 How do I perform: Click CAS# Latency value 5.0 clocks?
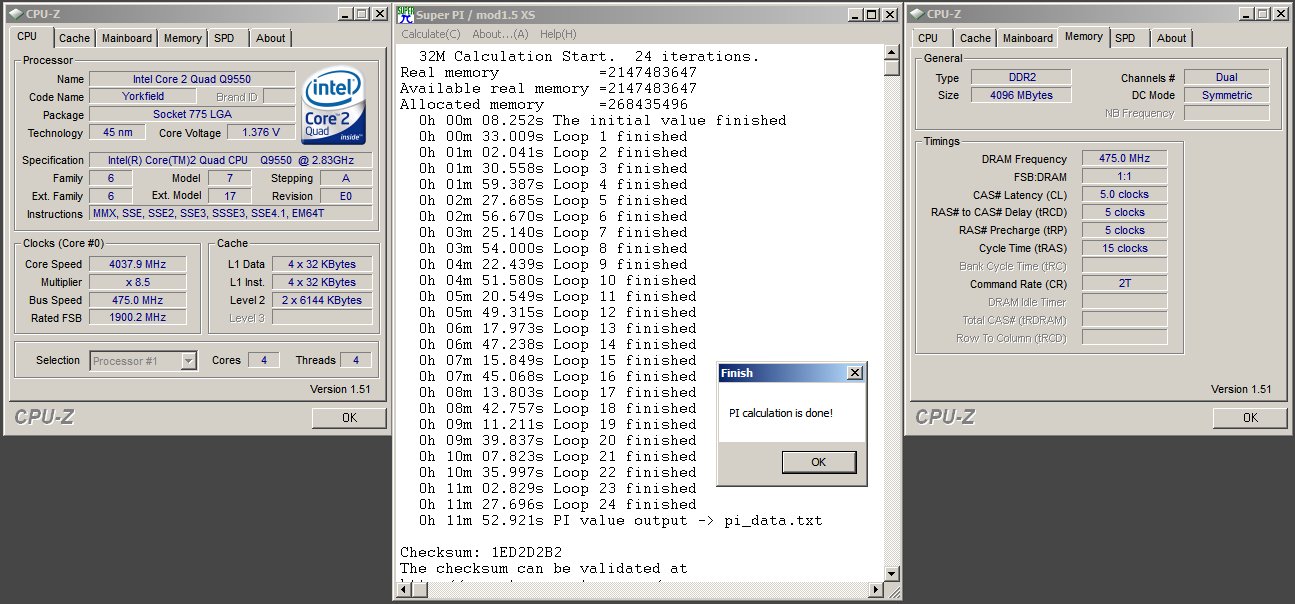tap(1124, 195)
